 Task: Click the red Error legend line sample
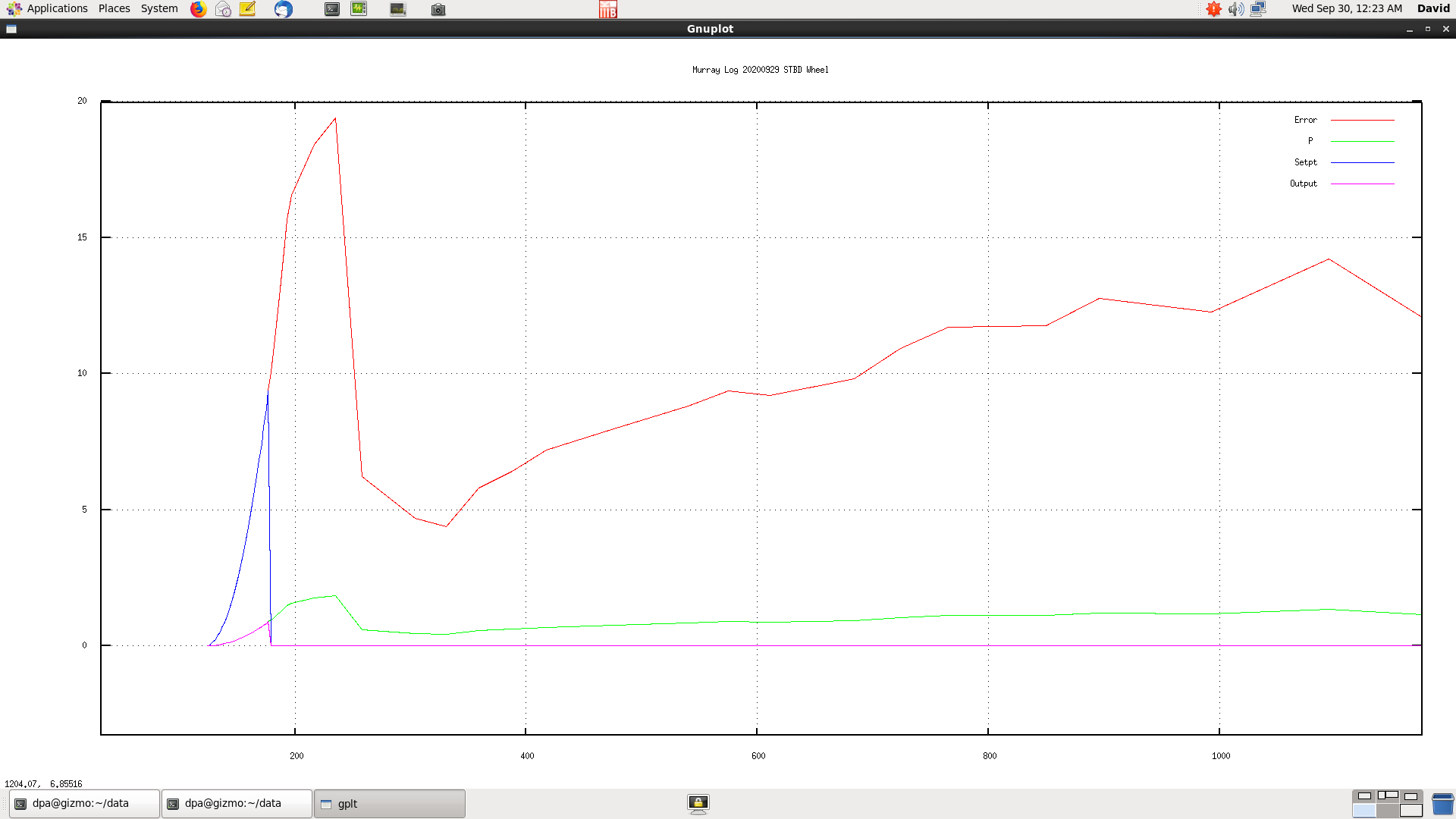tap(1363, 120)
